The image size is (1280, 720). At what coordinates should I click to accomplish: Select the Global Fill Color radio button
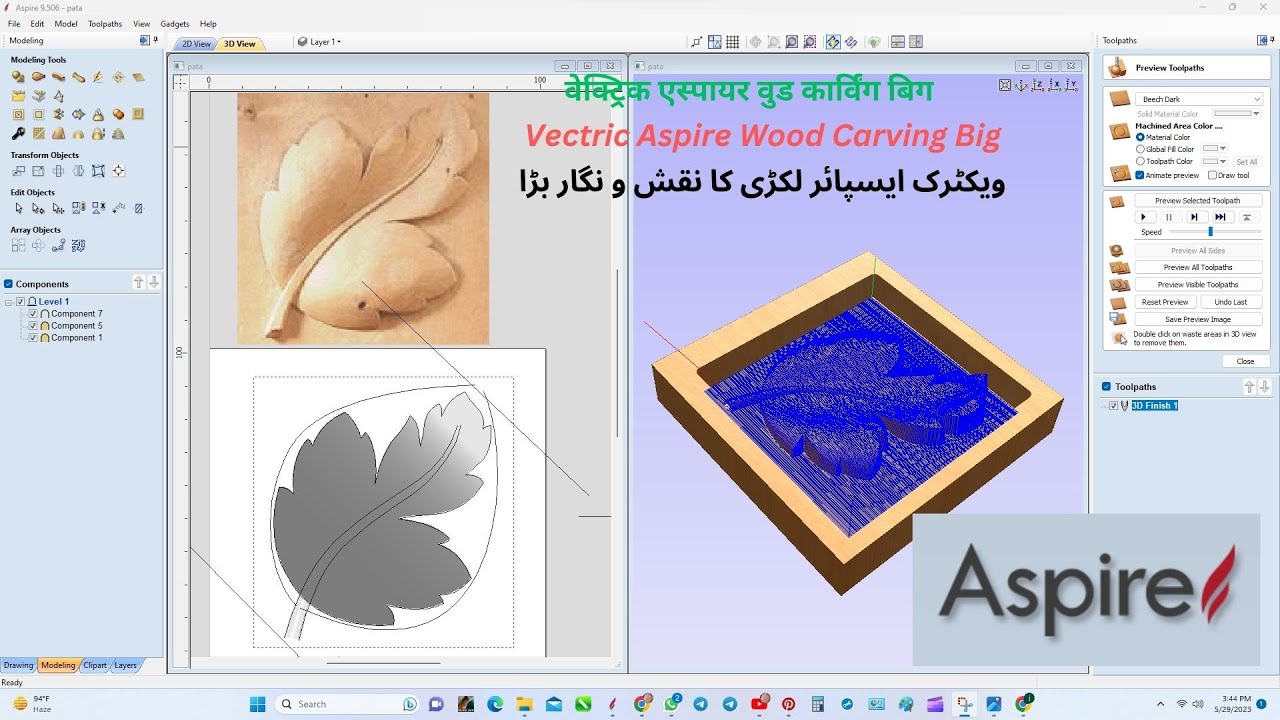[1141, 149]
